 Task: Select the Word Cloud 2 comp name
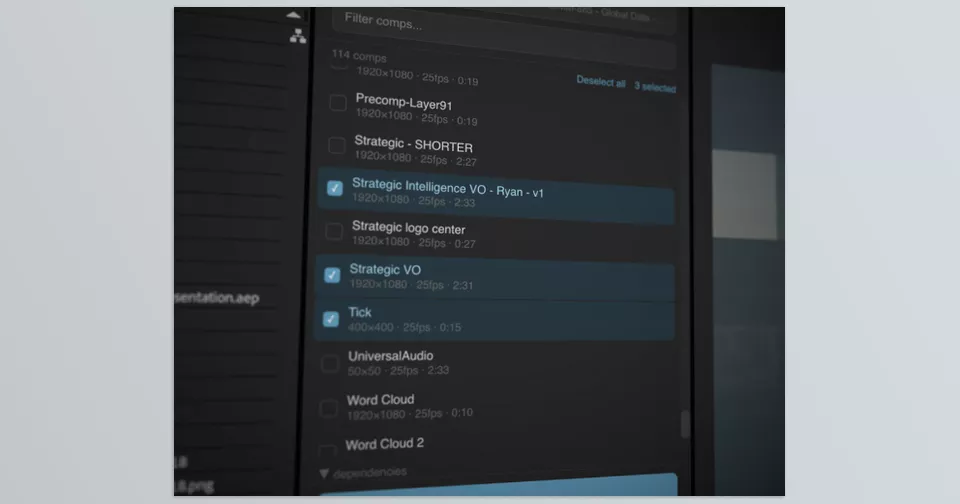coord(384,444)
